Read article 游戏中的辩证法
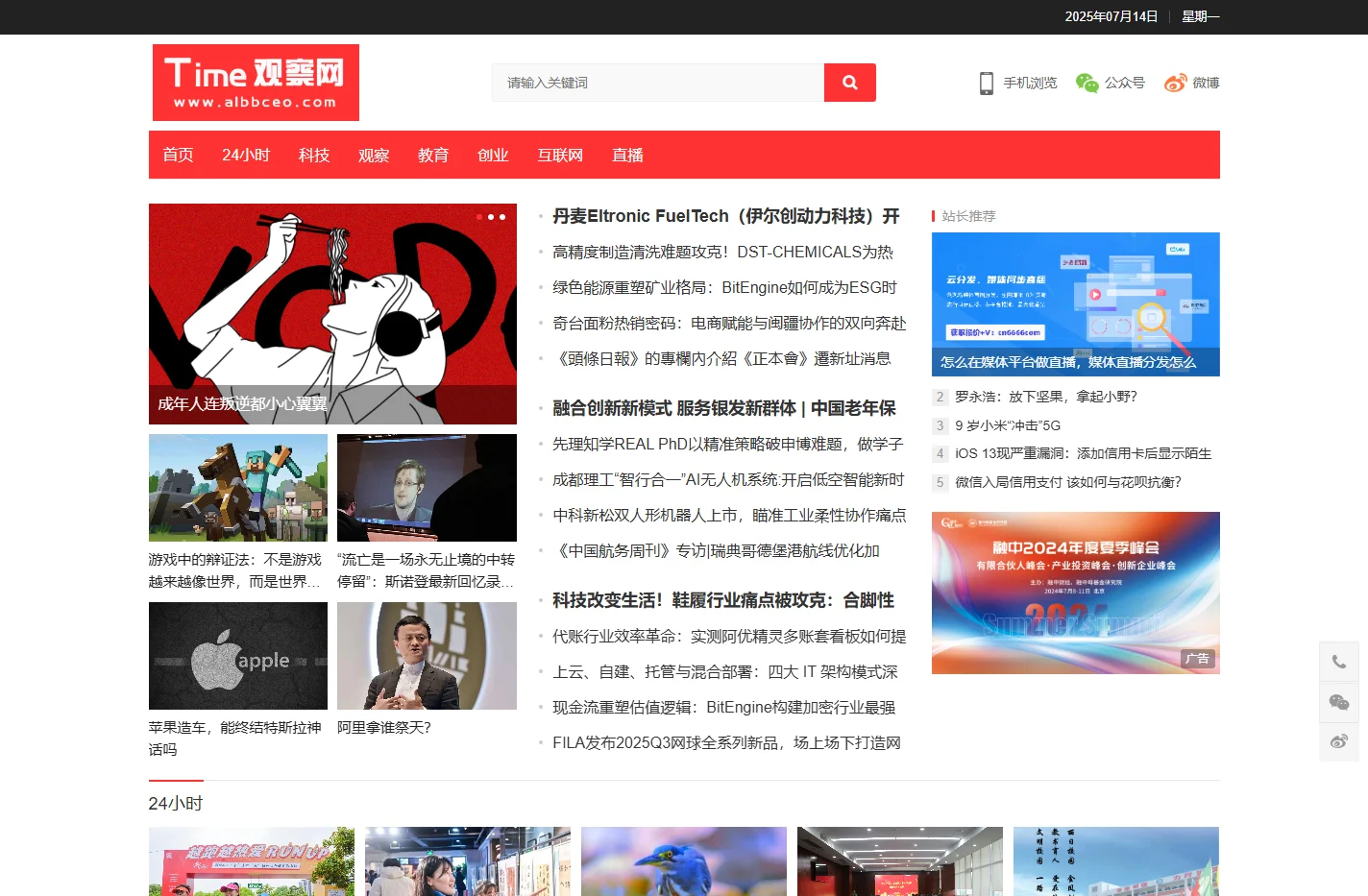The width and height of the screenshot is (1368, 896). click(235, 570)
